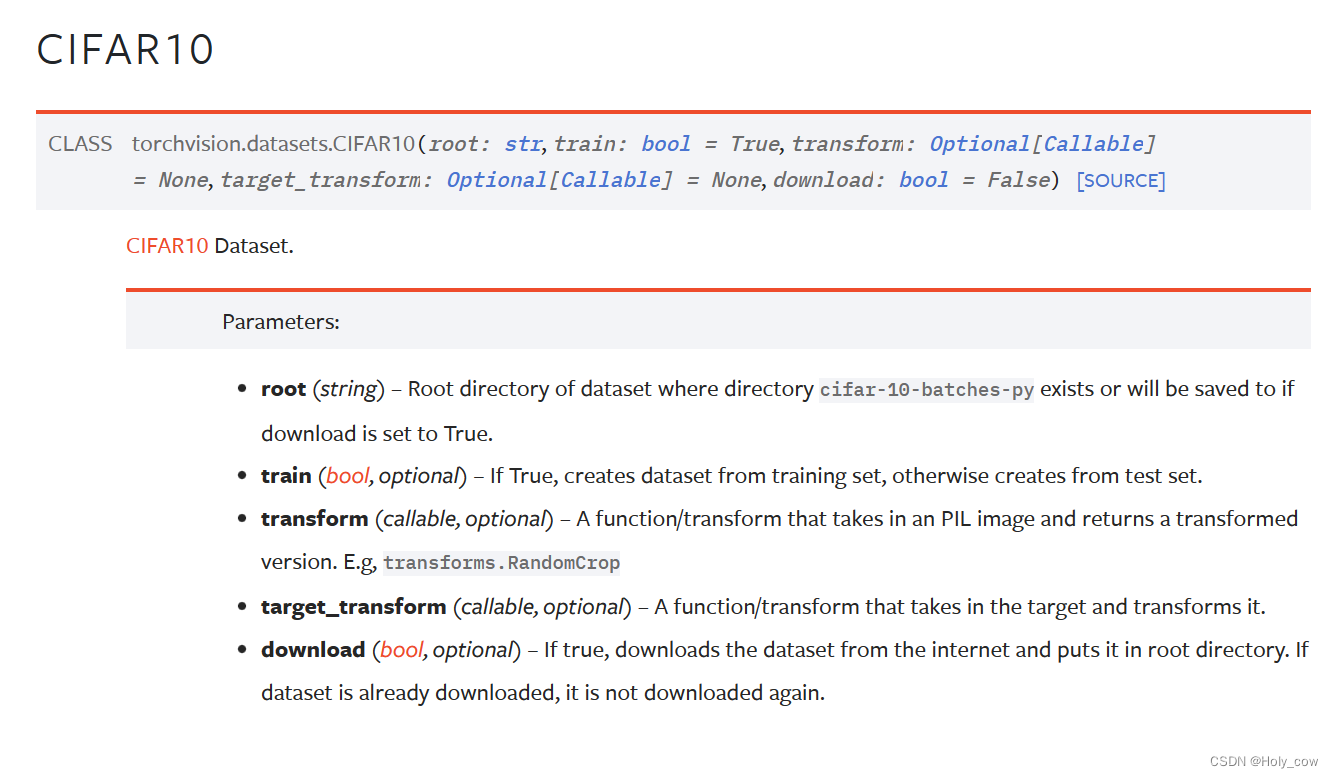The width and height of the screenshot is (1334, 778).
Task: Click the cifar-10-batches-py code text
Action: click(927, 390)
